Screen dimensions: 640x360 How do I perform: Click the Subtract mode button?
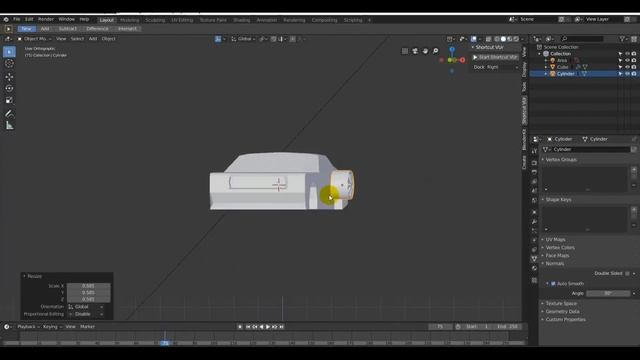[x=68, y=29]
